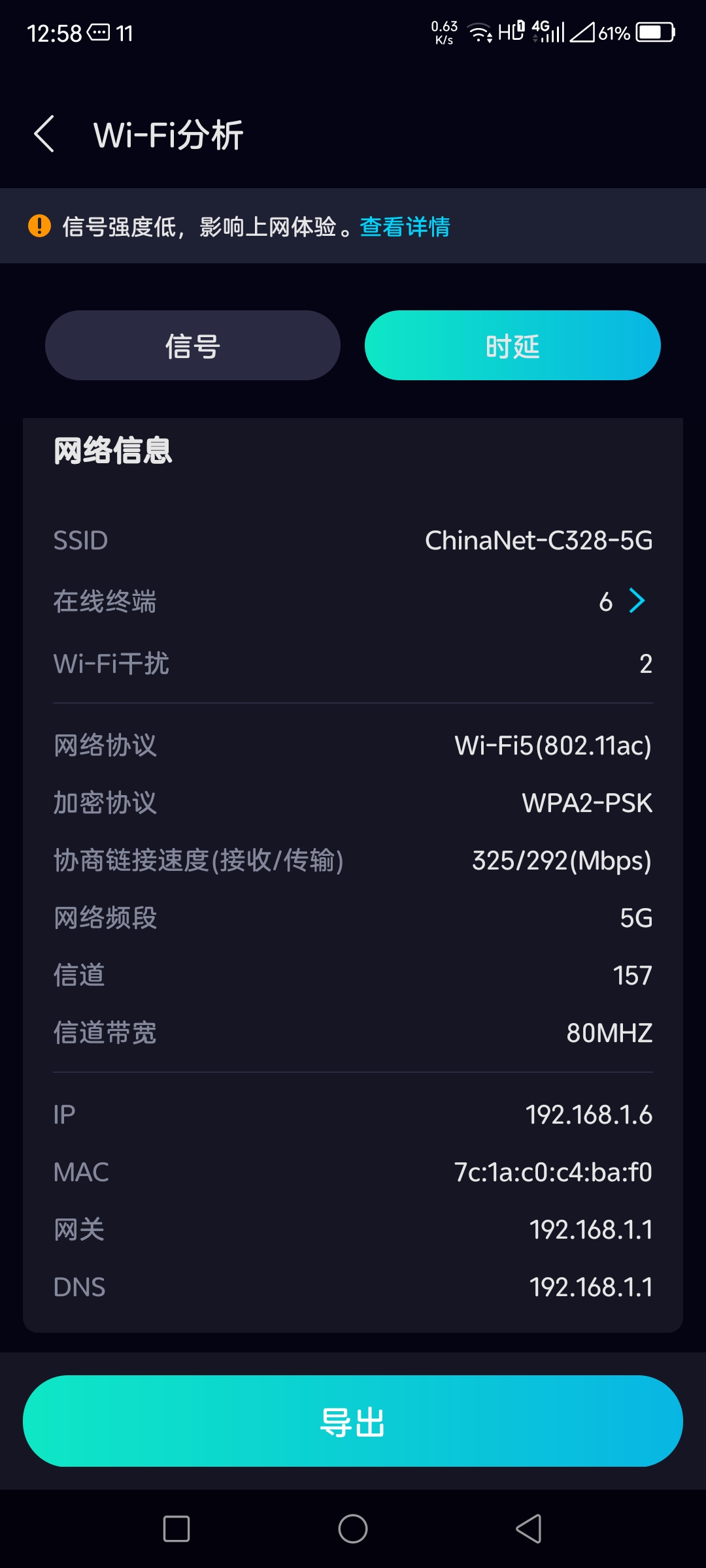
Task: Tap the 4G signal strength icon
Action: click(548, 31)
